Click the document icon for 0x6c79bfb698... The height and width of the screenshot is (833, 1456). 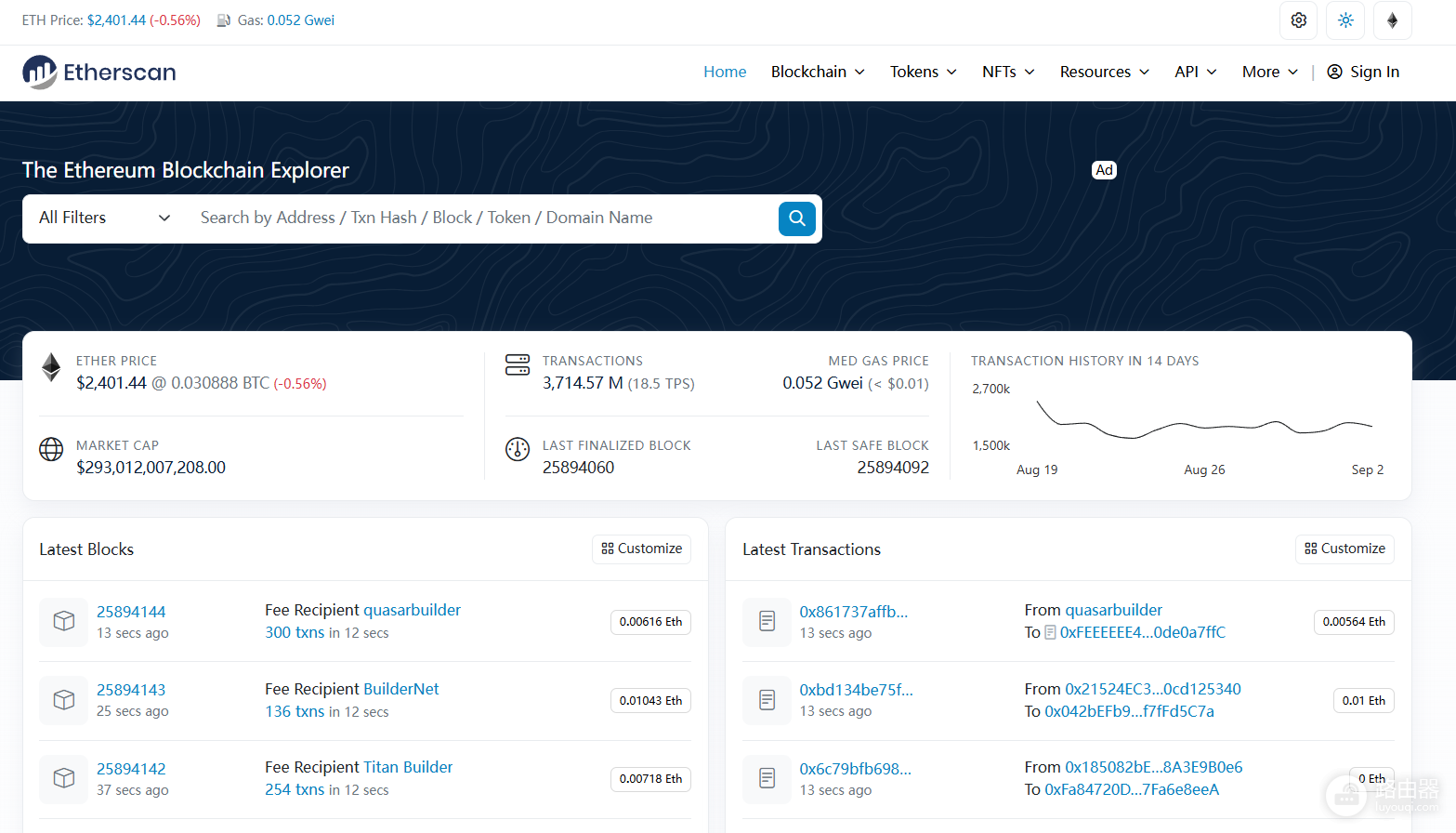(x=767, y=778)
